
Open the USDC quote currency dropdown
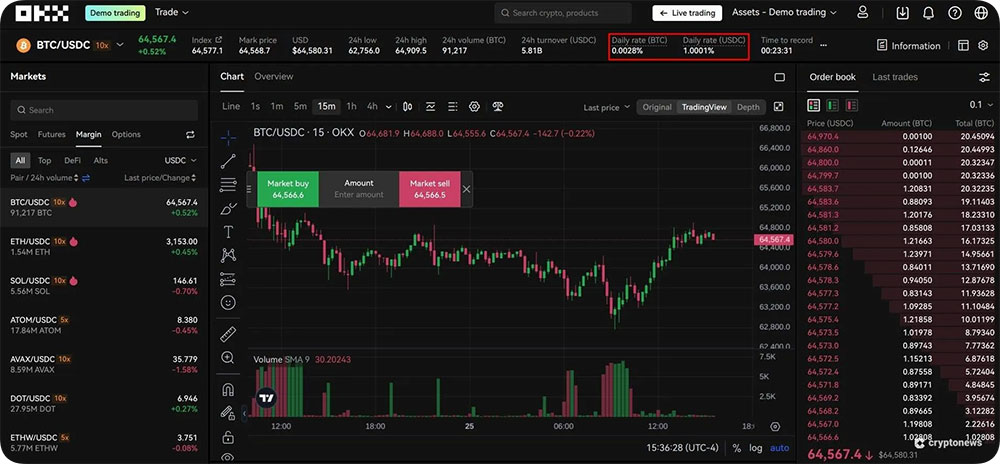pyautogui.click(x=180, y=160)
